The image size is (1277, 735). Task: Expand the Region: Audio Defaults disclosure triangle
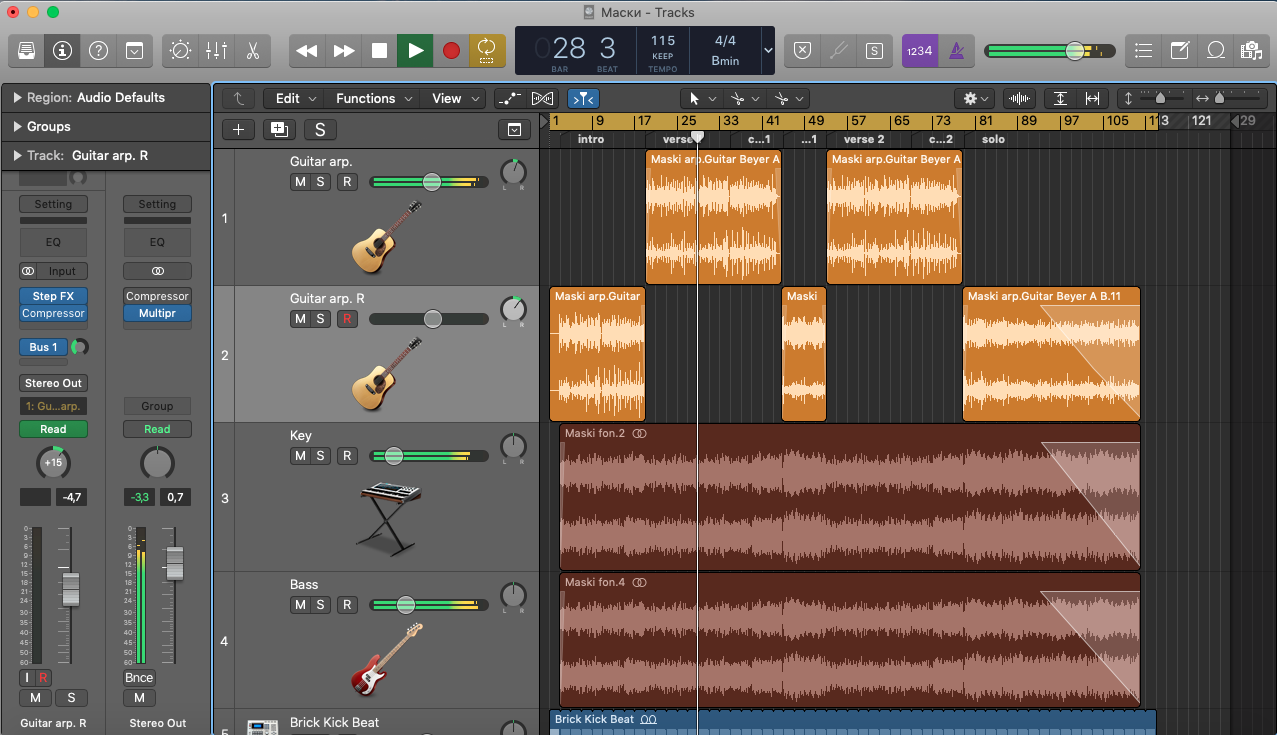(18, 98)
